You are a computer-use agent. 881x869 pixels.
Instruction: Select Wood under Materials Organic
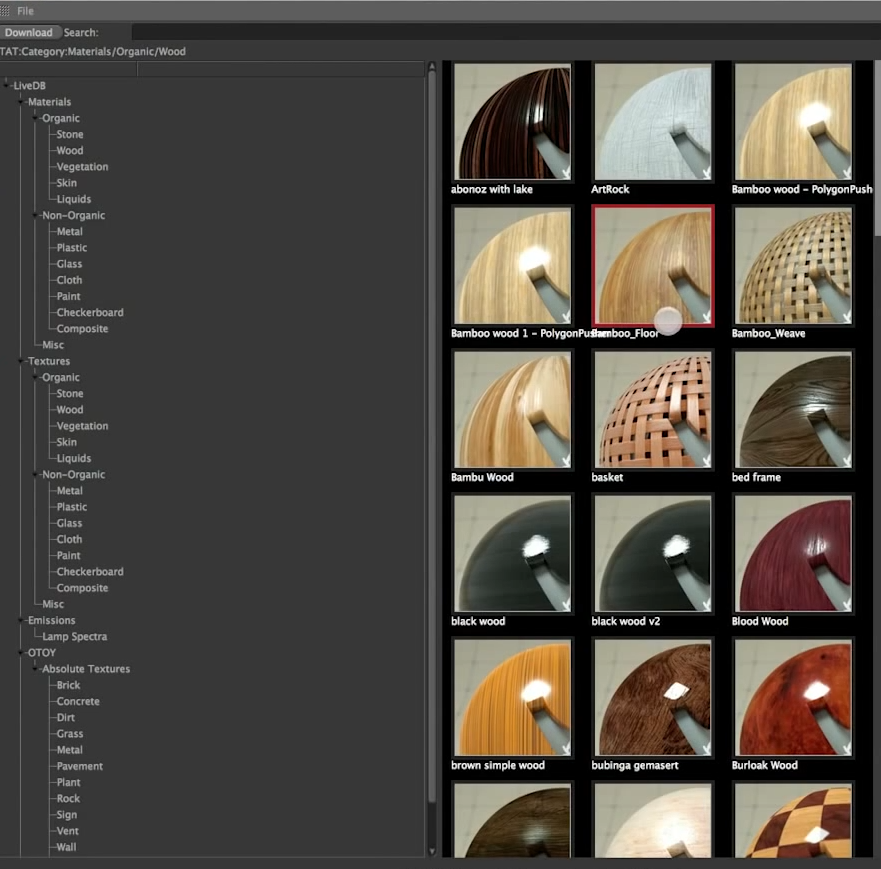pos(70,151)
